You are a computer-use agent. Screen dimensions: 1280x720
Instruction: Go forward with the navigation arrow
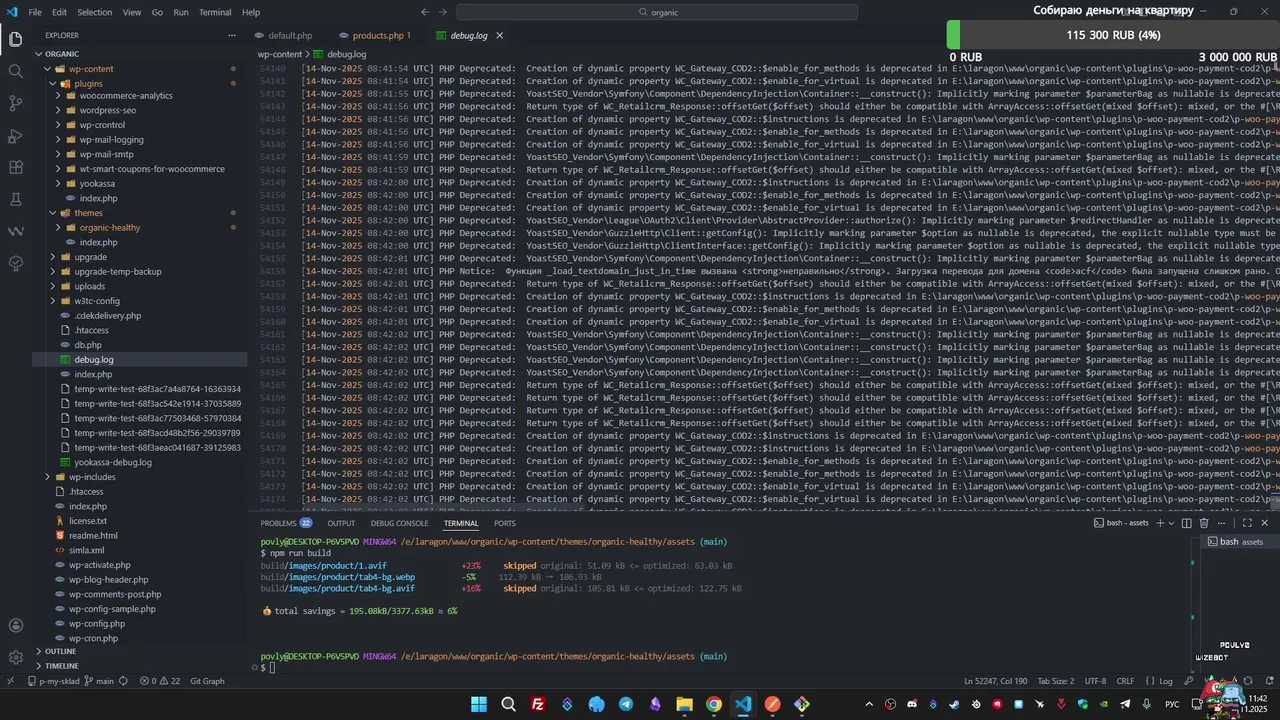point(443,12)
